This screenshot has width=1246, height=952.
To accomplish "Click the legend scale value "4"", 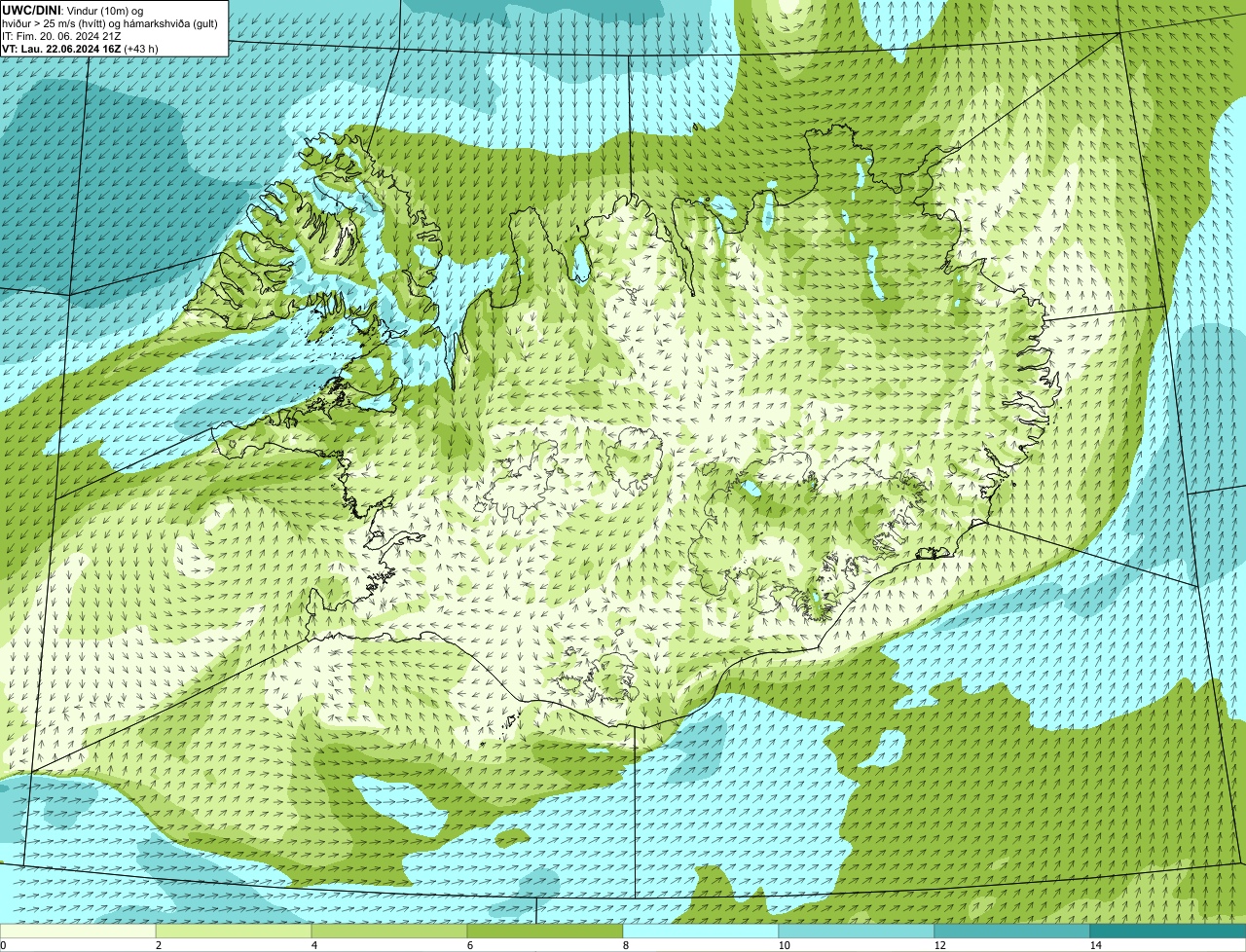I will coord(313,945).
